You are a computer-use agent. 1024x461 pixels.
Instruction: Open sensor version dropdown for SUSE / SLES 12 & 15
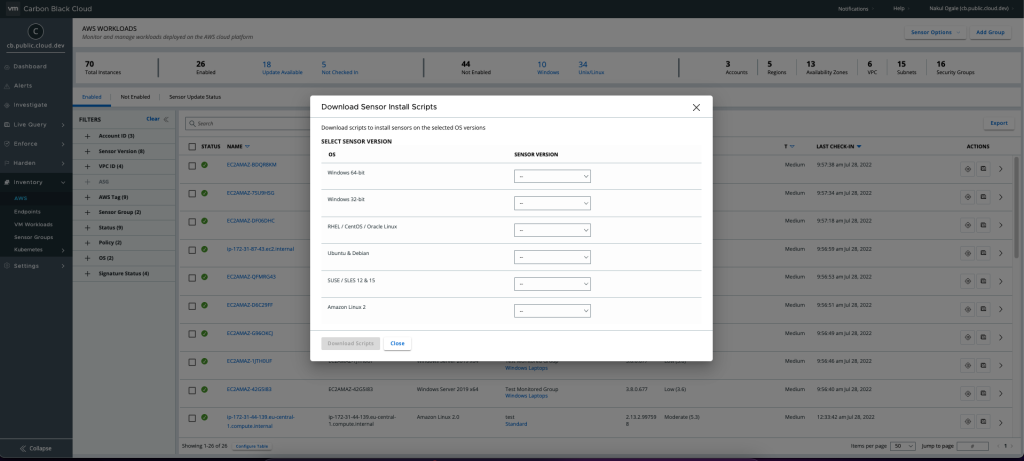552,284
